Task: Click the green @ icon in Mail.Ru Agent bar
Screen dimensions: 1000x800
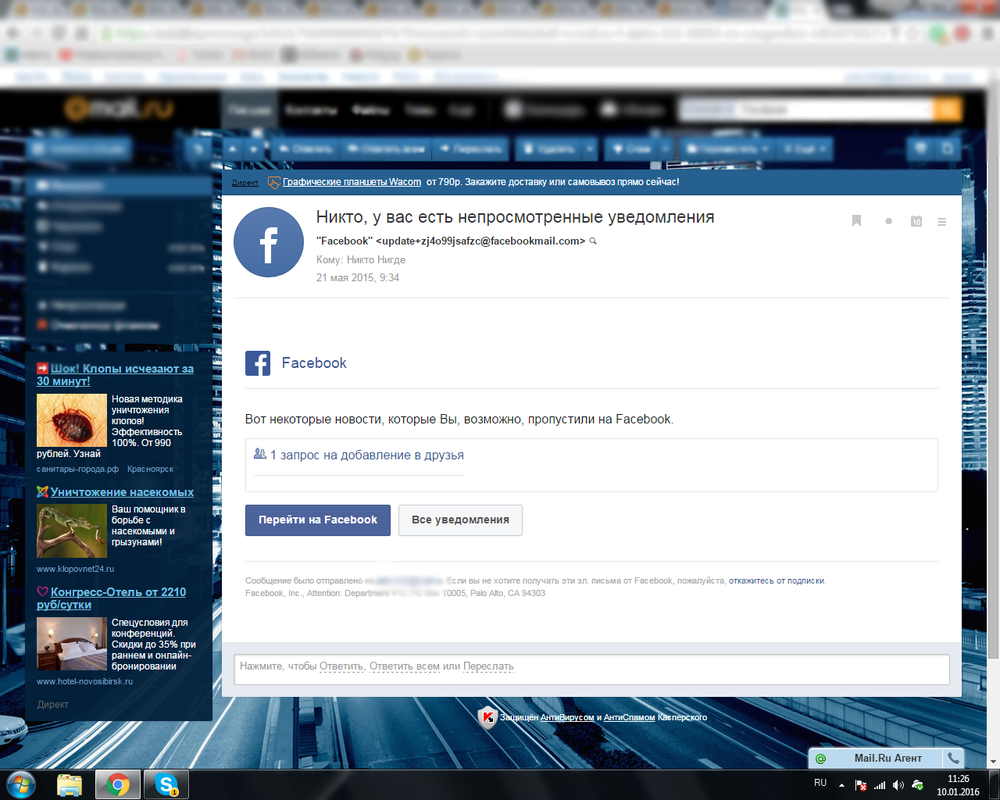Action: pyautogui.click(x=821, y=759)
